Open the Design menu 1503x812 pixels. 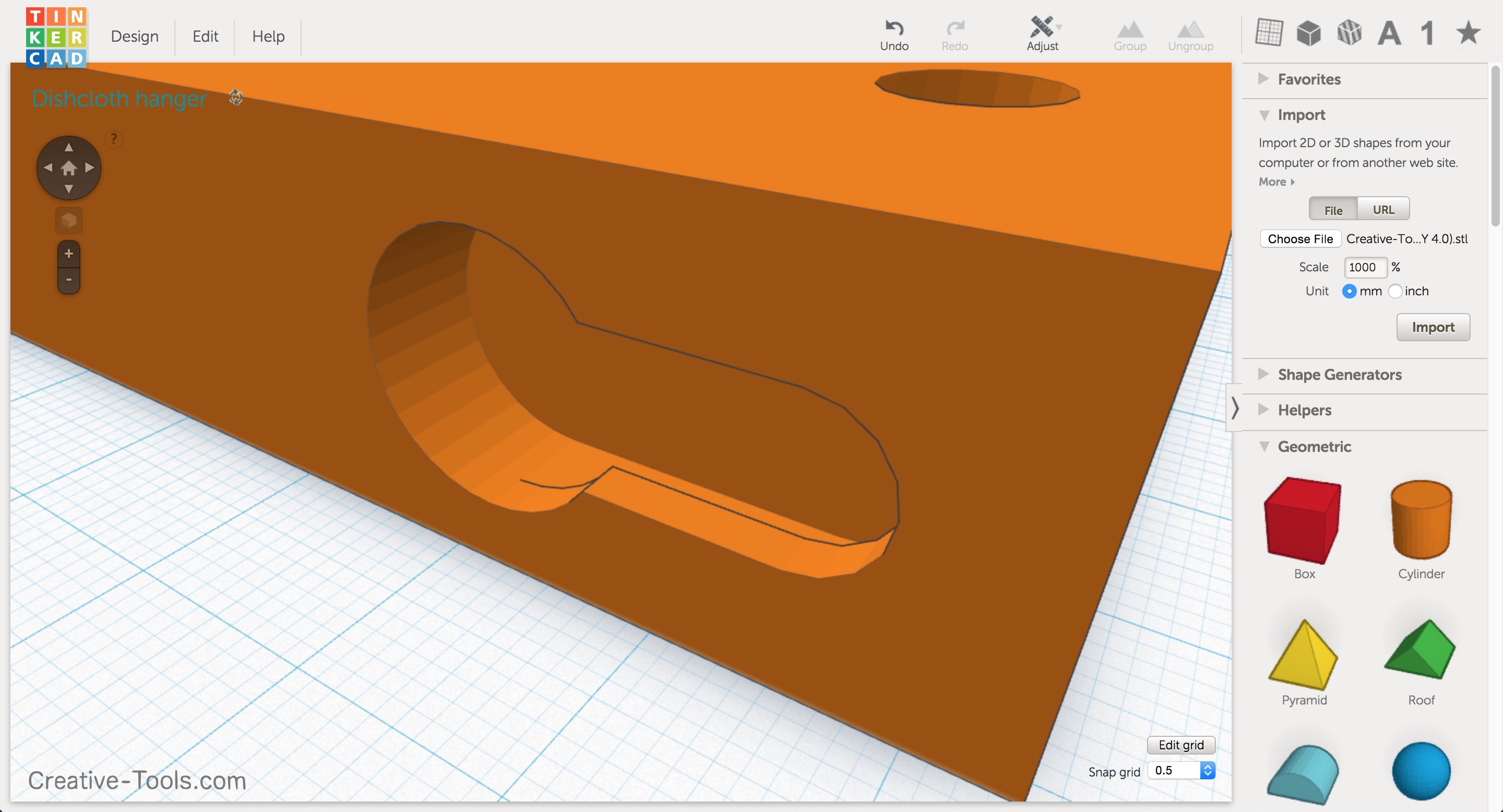(135, 36)
